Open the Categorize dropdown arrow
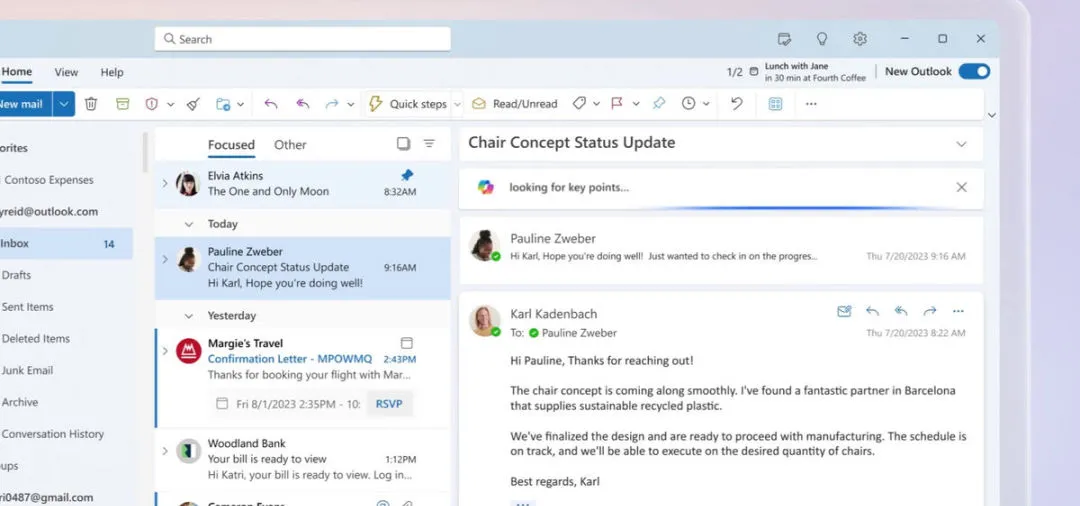 tap(596, 105)
